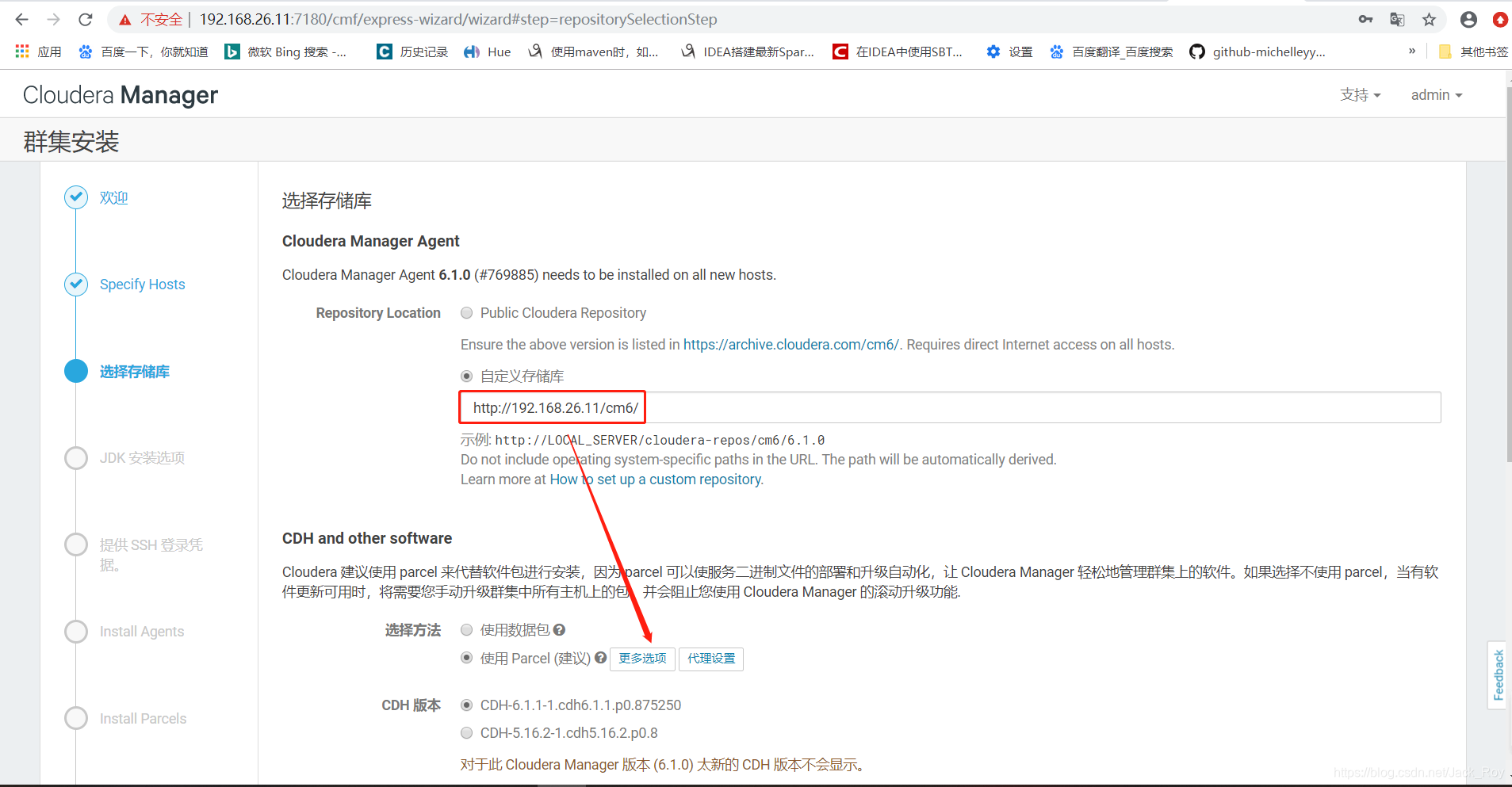This screenshot has width=1512, height=787.
Task: Select the CDH-5.16.2 version radio
Action: (466, 732)
